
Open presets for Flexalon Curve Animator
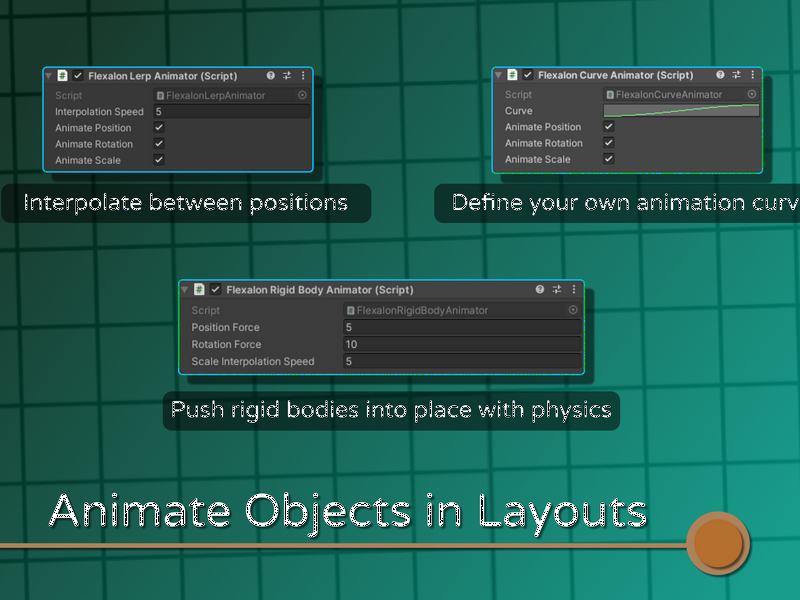(736, 74)
